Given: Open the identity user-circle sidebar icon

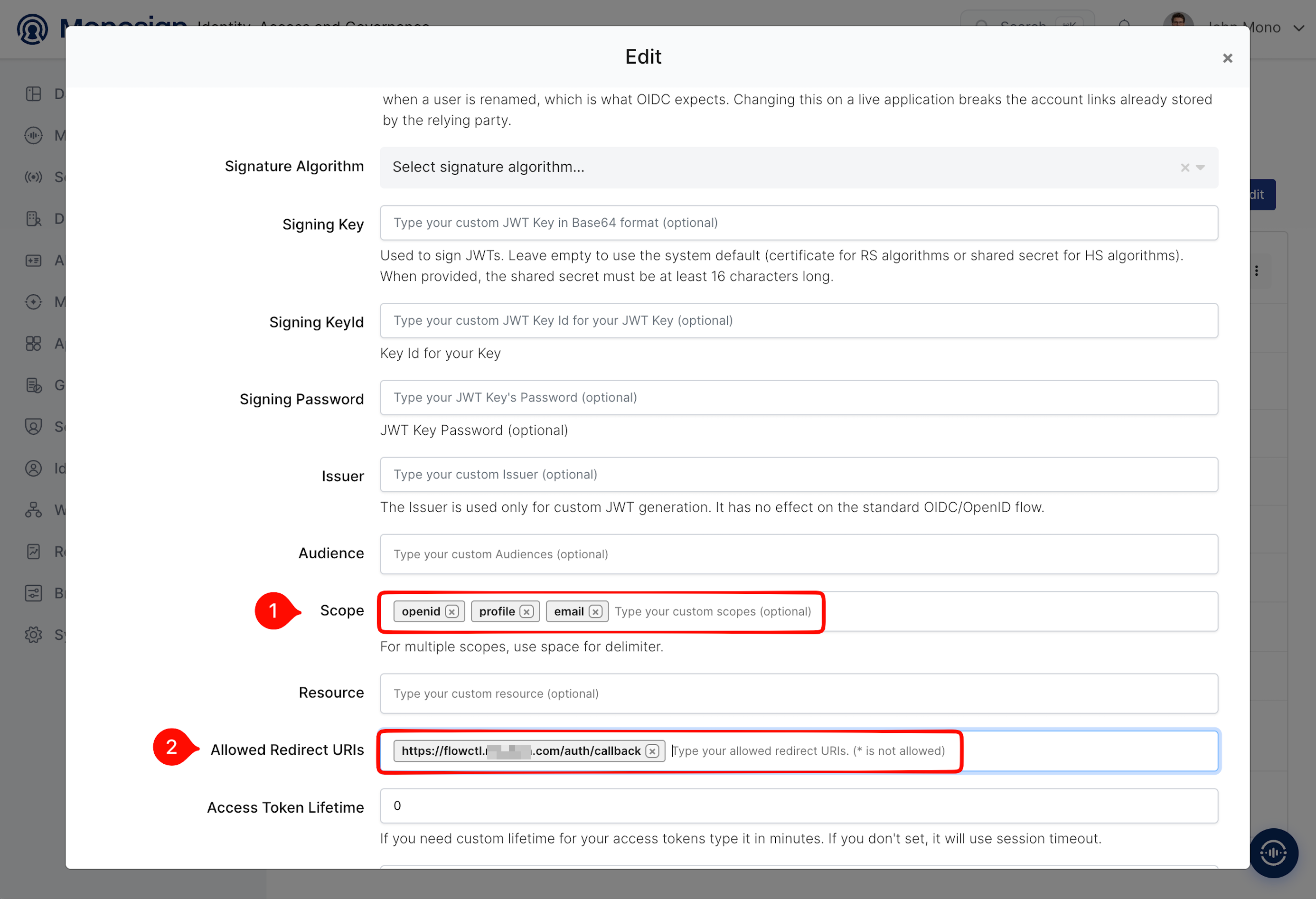Looking at the screenshot, I should coord(33,469).
